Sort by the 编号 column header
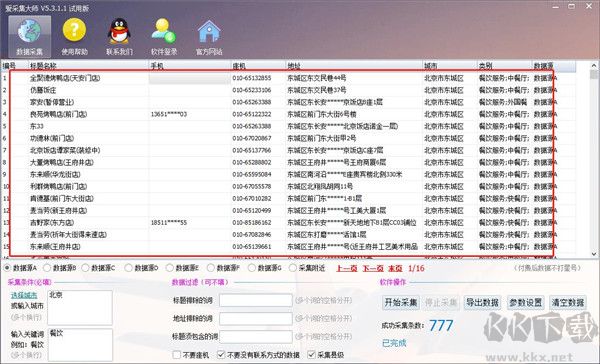 coord(14,66)
